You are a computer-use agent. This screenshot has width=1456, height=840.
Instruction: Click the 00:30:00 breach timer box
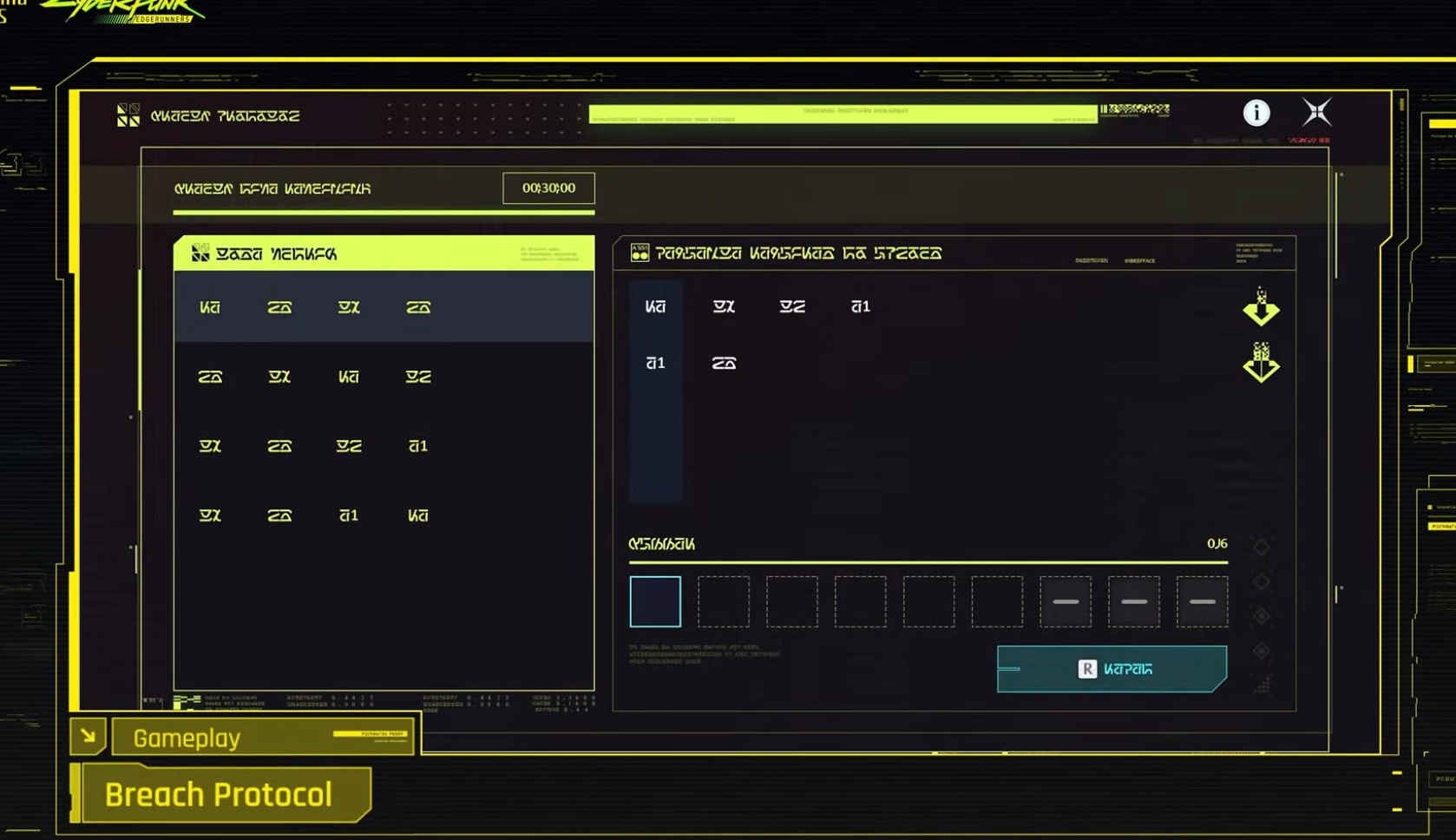coord(548,188)
